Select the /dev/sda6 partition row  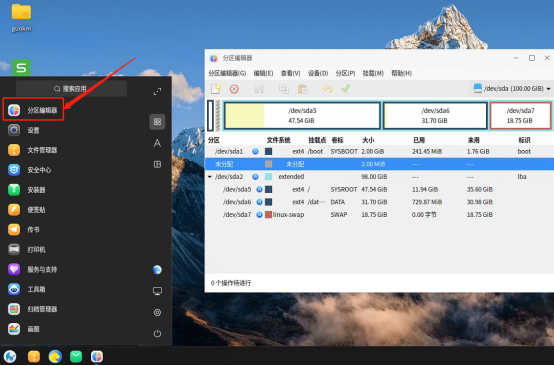pyautogui.click(x=379, y=202)
